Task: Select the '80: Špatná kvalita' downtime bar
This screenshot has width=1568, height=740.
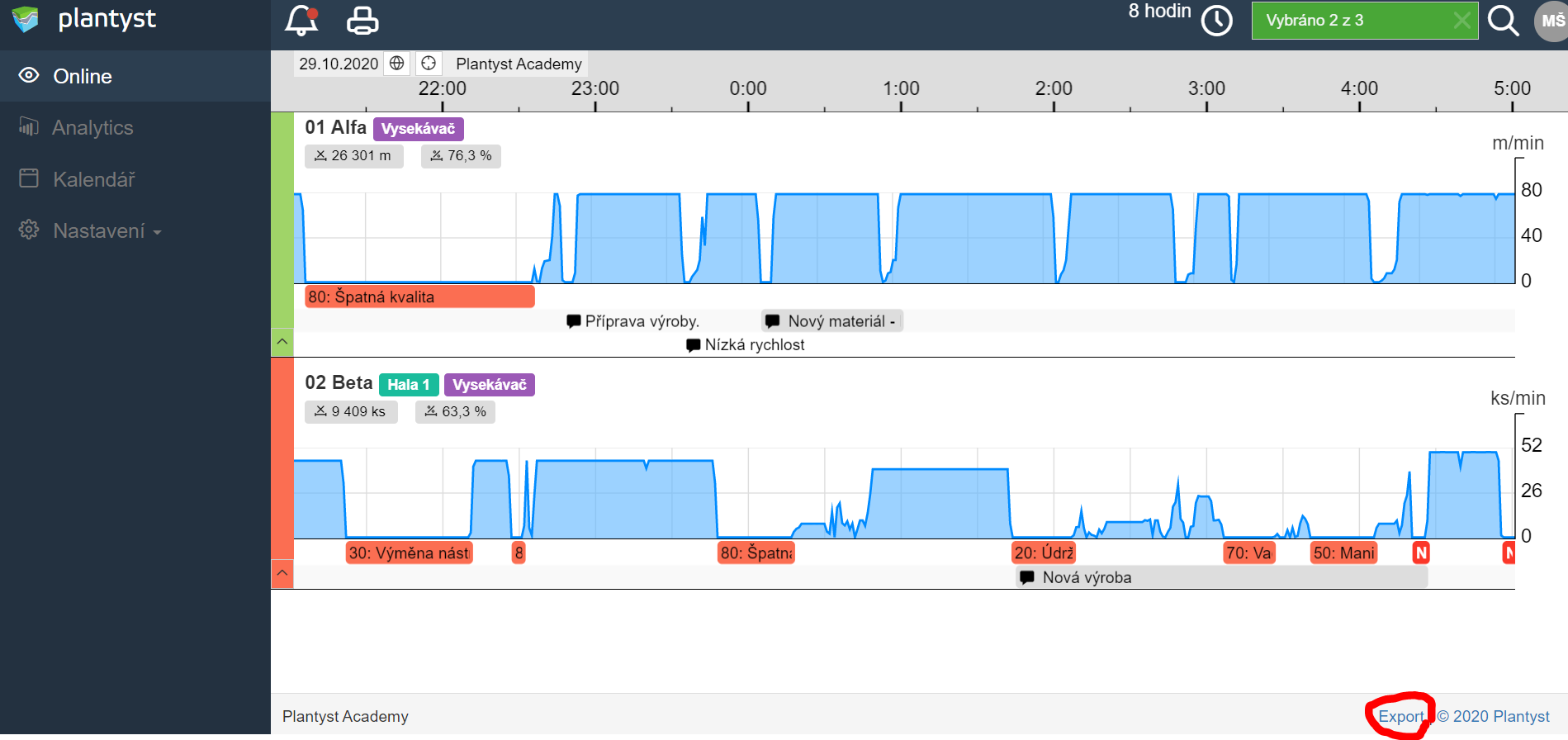Action: click(419, 296)
